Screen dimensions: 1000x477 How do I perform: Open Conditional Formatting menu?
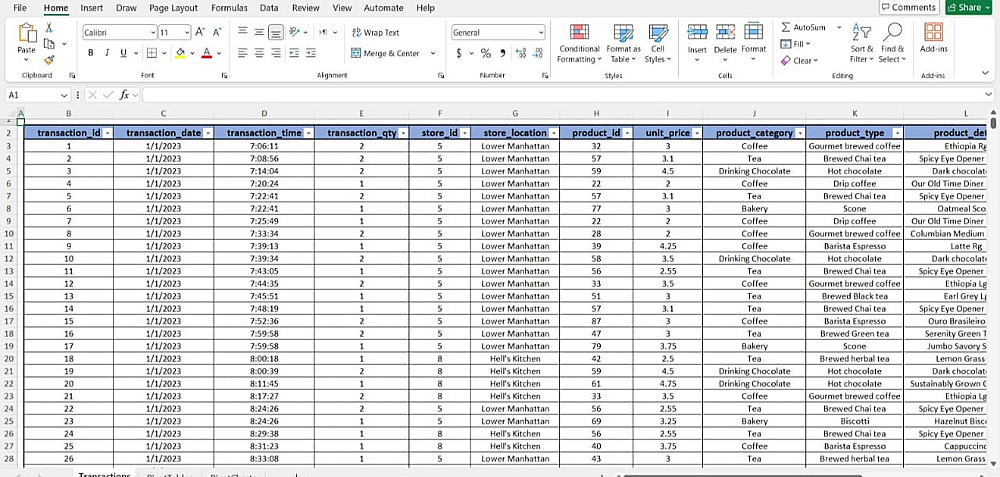578,43
